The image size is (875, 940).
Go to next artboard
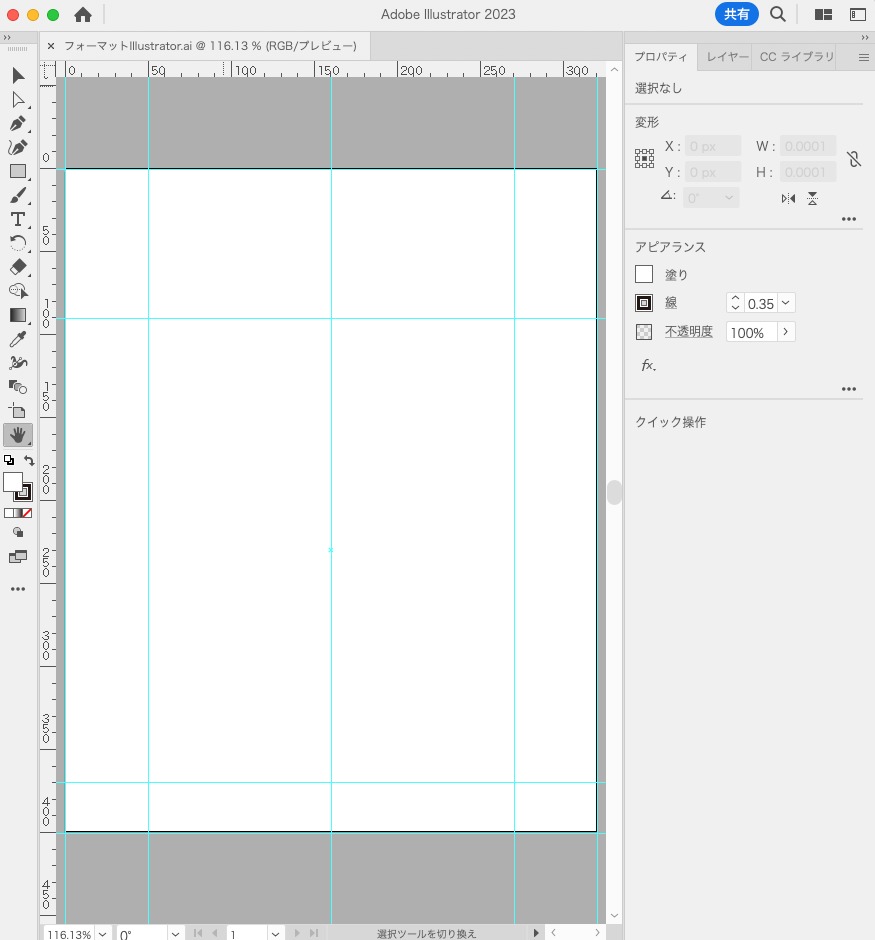pyautogui.click(x=297, y=933)
